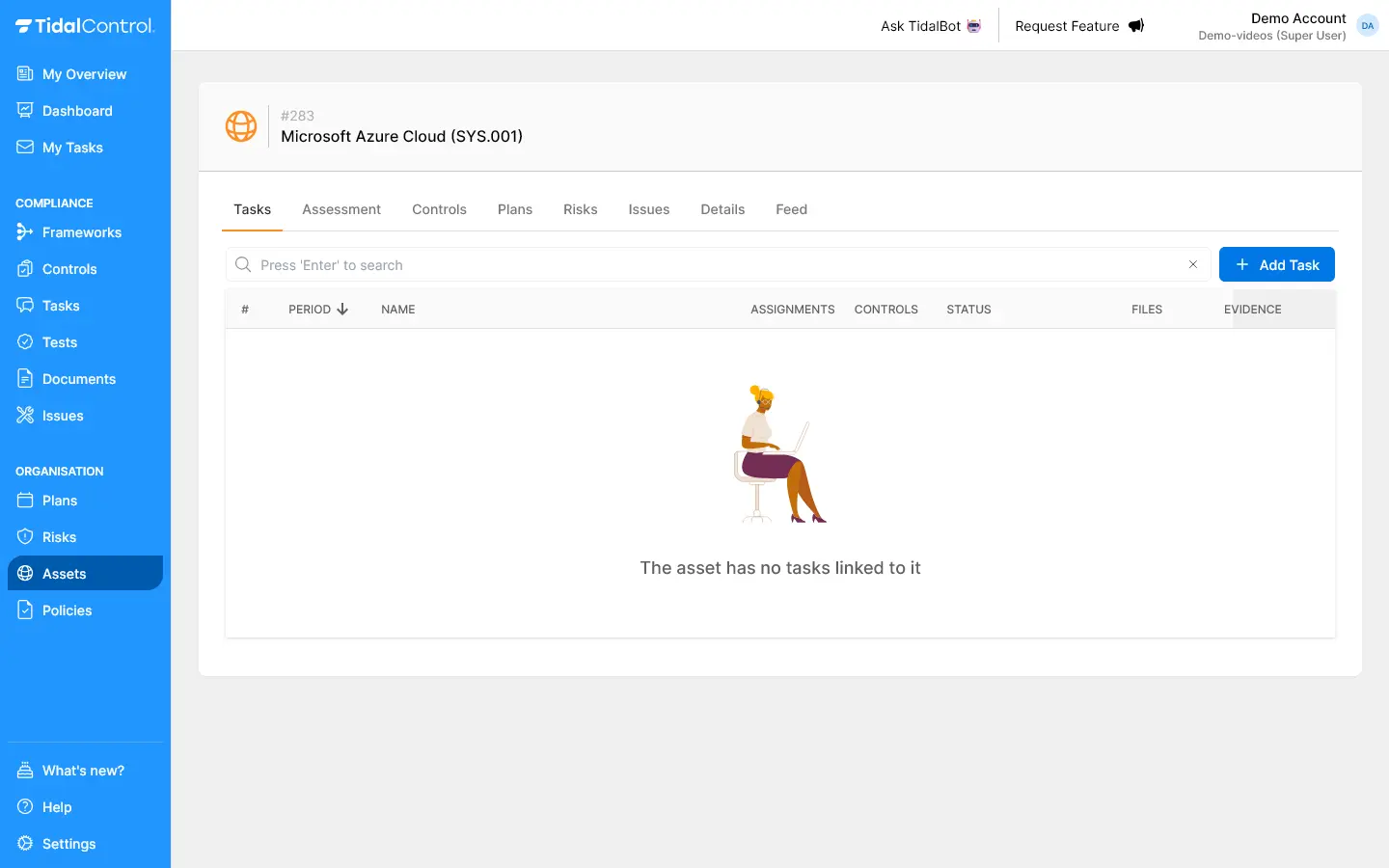Sort tasks by the Period column
Viewport: 1389px width, 868px height.
tap(318, 310)
